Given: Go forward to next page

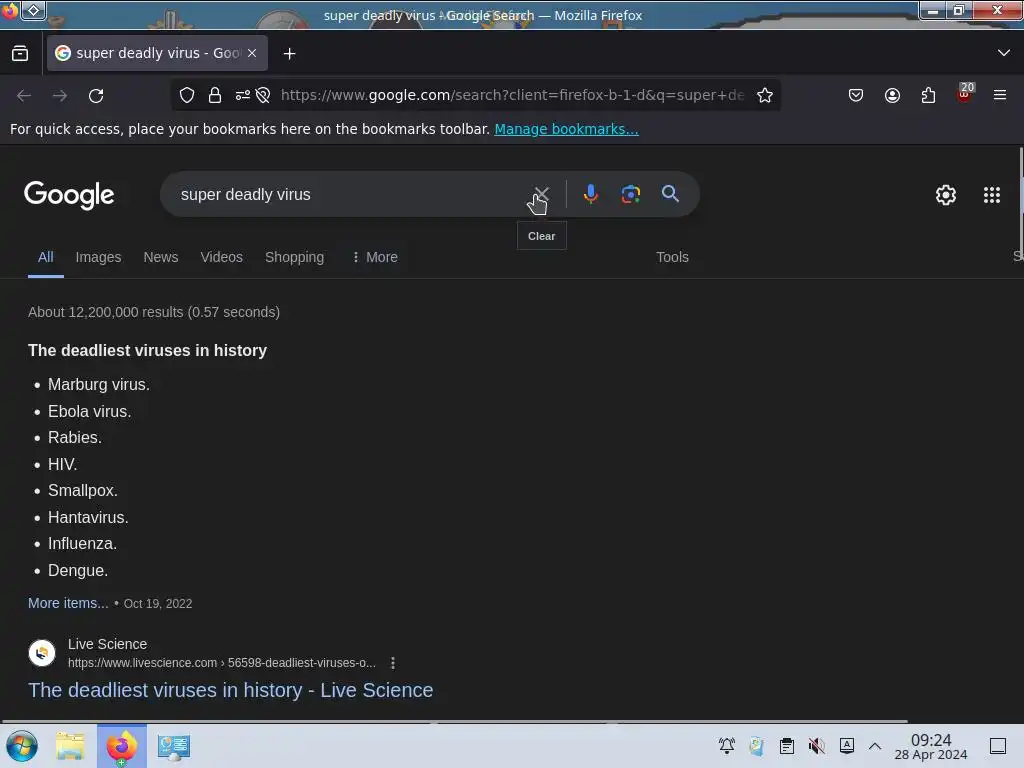Looking at the screenshot, I should (x=60, y=96).
